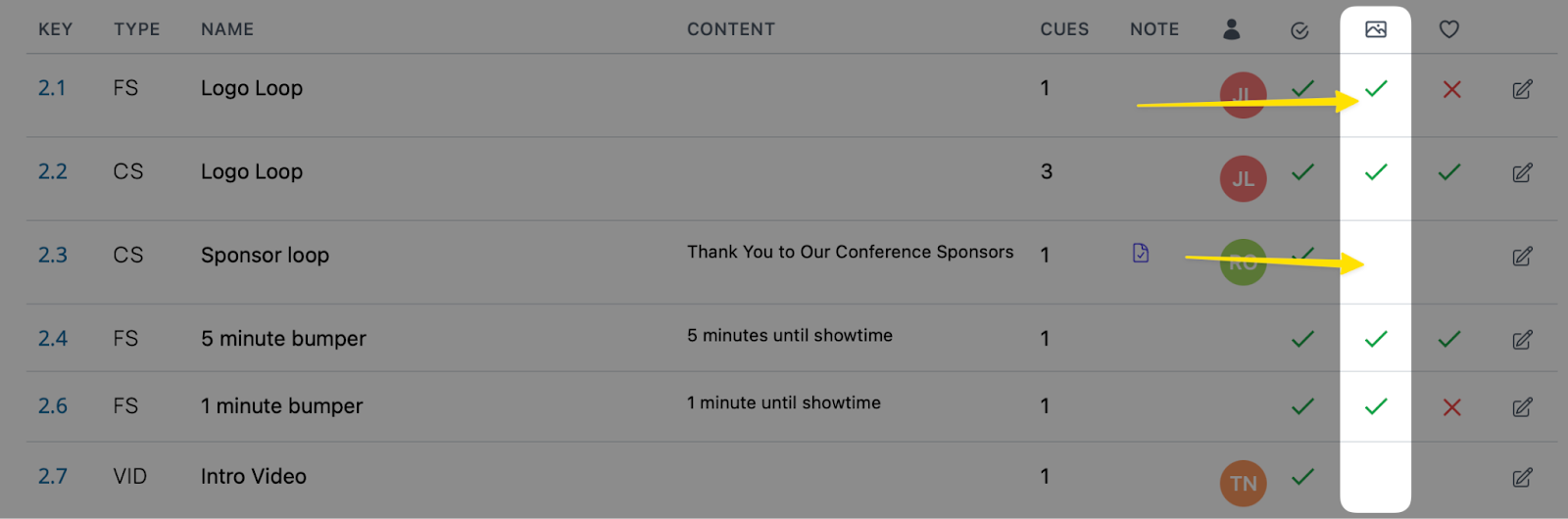Toggle red X heart status for 1 minute bumper
Screen dimensions: 1568x519
1452,407
